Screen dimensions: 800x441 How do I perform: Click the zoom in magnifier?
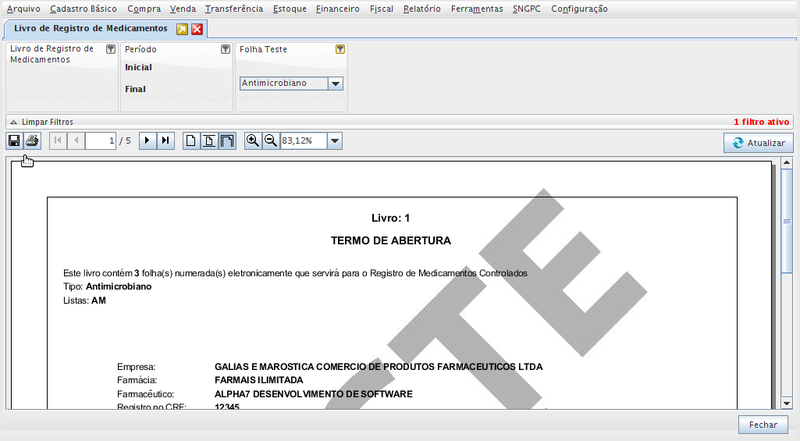pyautogui.click(x=253, y=141)
